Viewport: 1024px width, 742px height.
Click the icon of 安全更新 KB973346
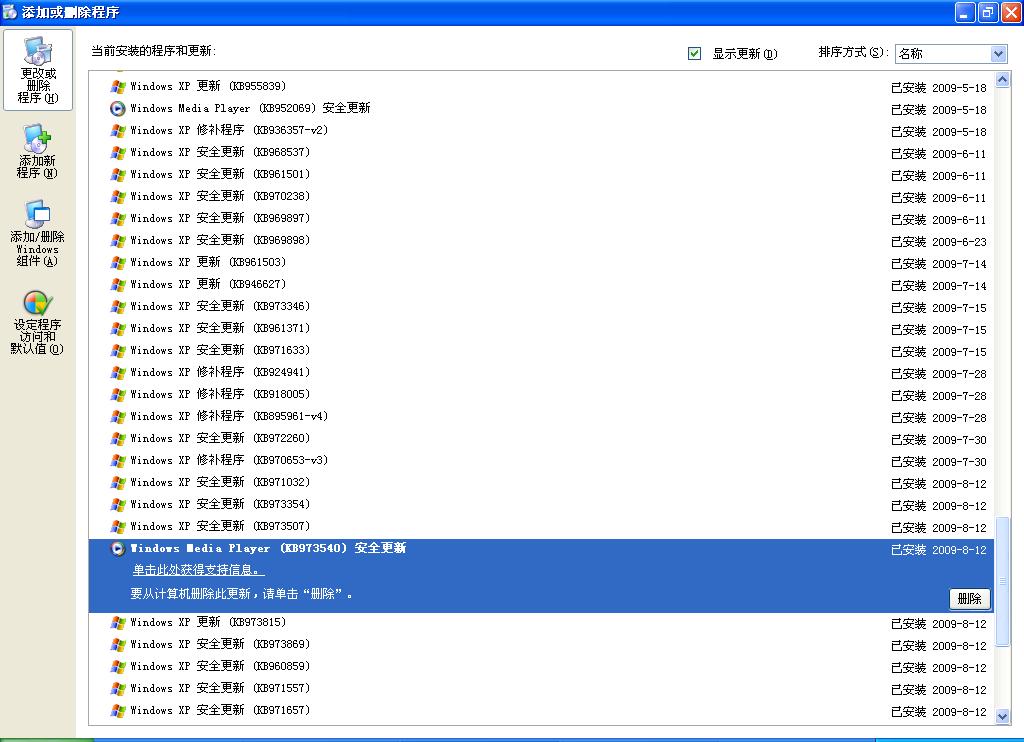tap(118, 306)
